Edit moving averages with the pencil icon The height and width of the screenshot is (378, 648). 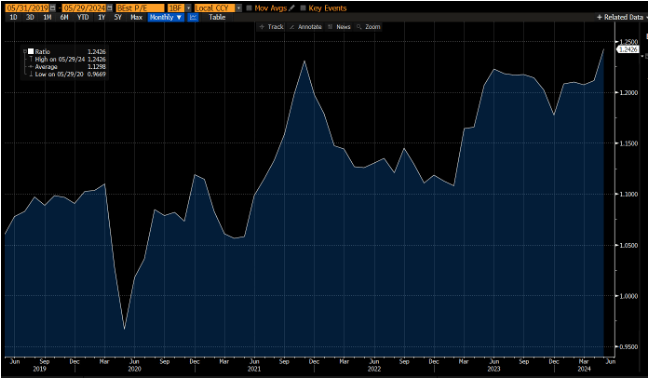292,8
